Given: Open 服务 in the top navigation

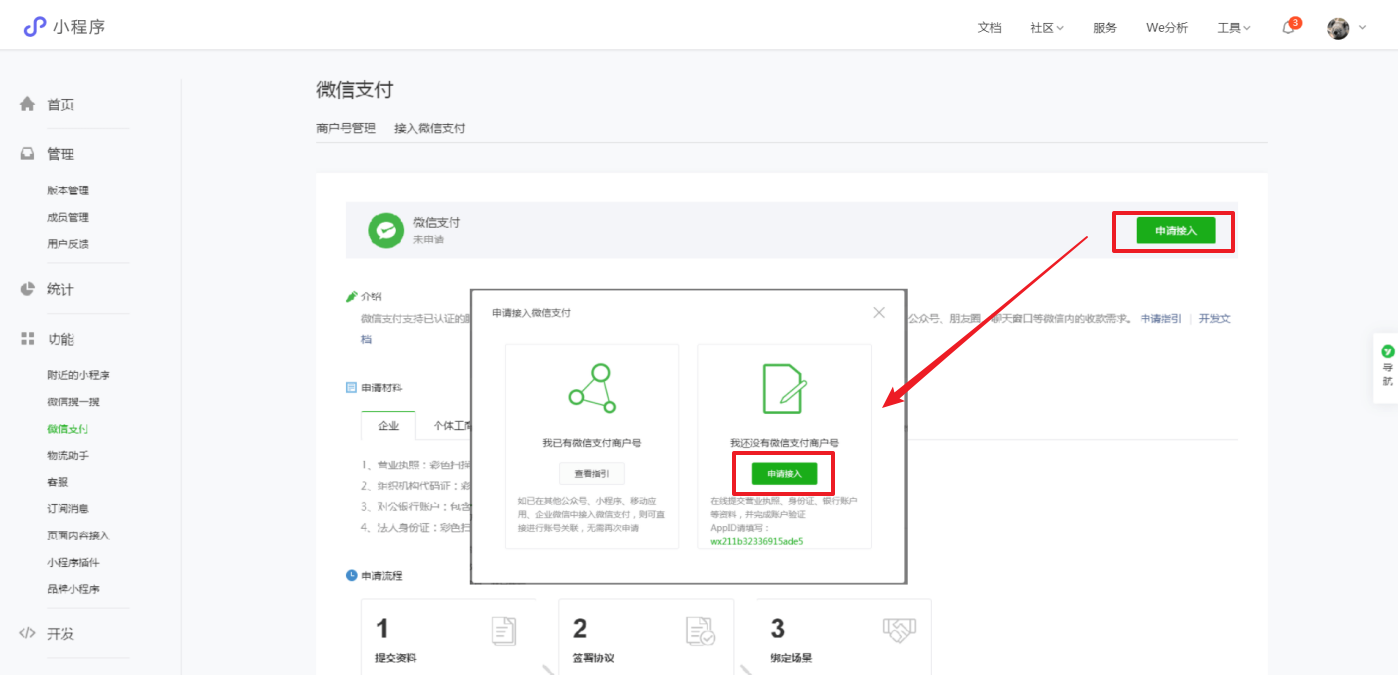Looking at the screenshot, I should pyautogui.click(x=1105, y=28).
